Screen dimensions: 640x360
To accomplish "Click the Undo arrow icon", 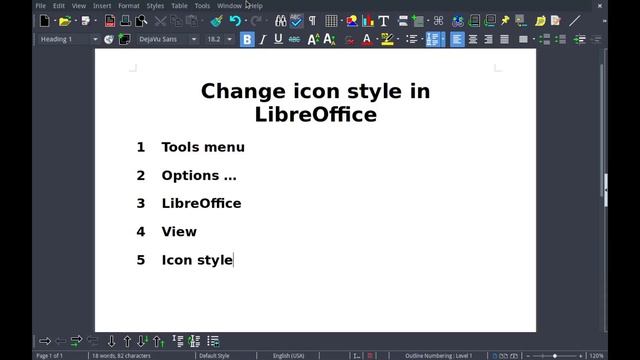I will (235, 21).
